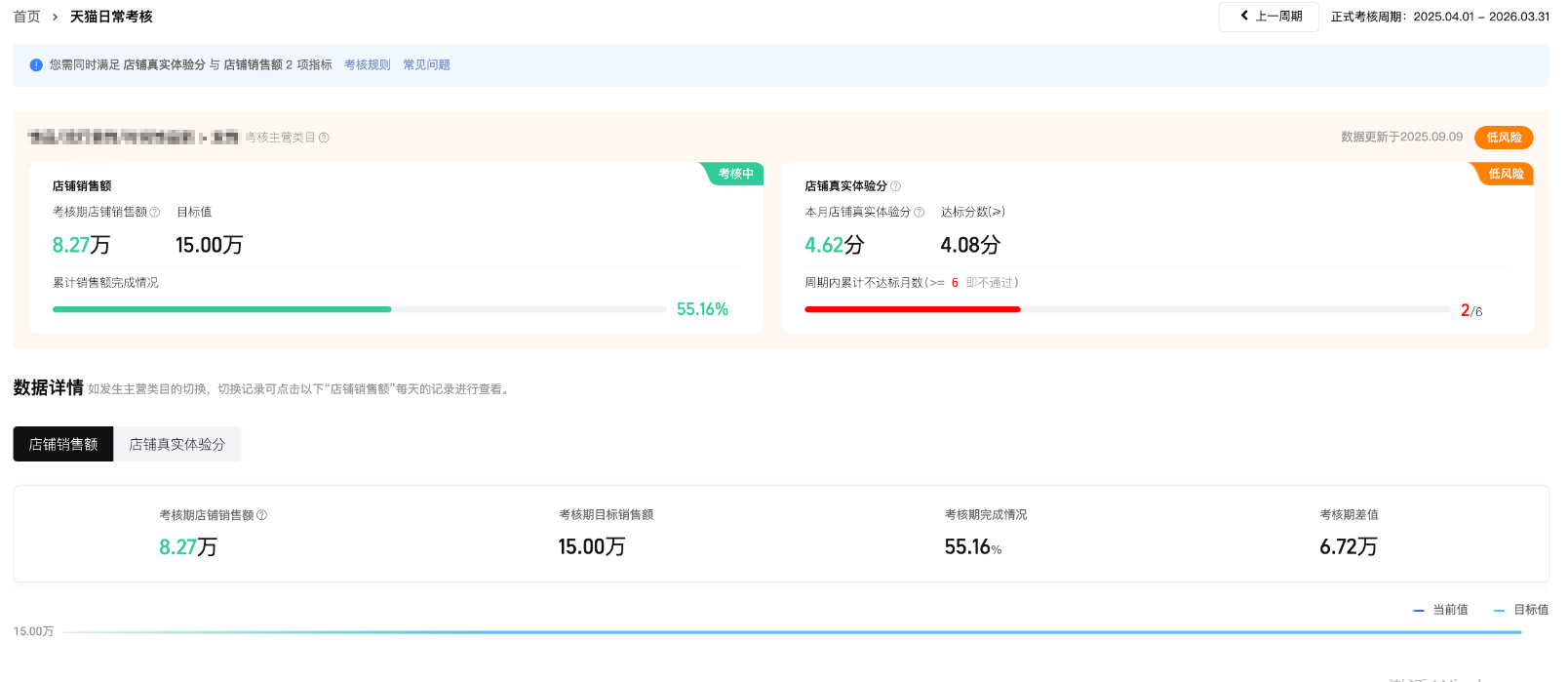Open the 常见问题 link
The height and width of the screenshot is (682, 1568).
pos(426,65)
